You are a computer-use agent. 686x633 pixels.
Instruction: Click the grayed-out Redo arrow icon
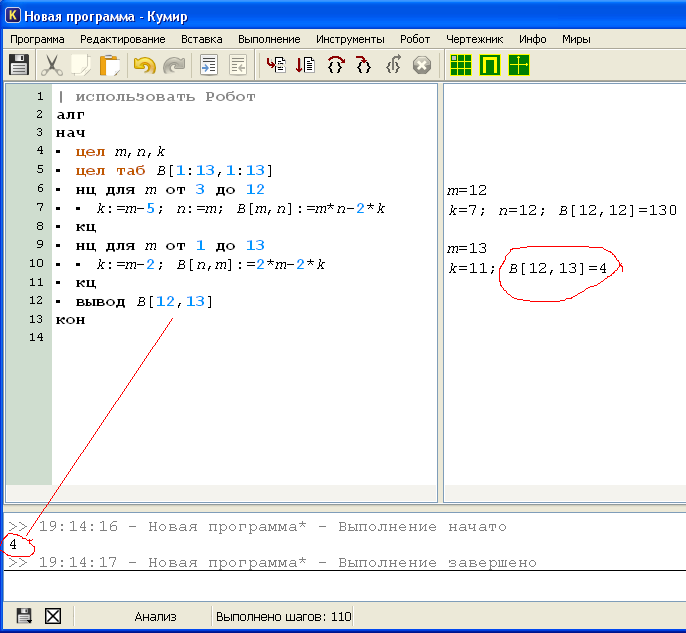point(175,66)
